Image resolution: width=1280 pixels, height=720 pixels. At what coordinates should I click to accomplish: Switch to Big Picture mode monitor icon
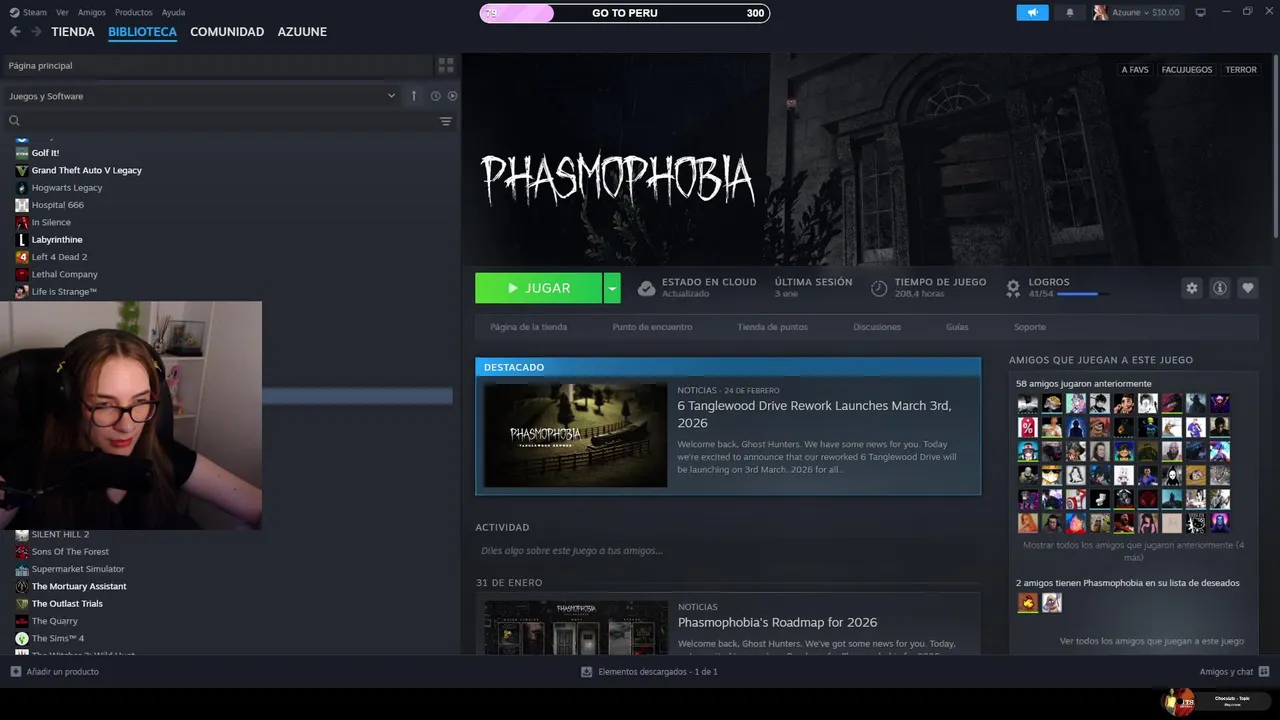coord(1201,13)
